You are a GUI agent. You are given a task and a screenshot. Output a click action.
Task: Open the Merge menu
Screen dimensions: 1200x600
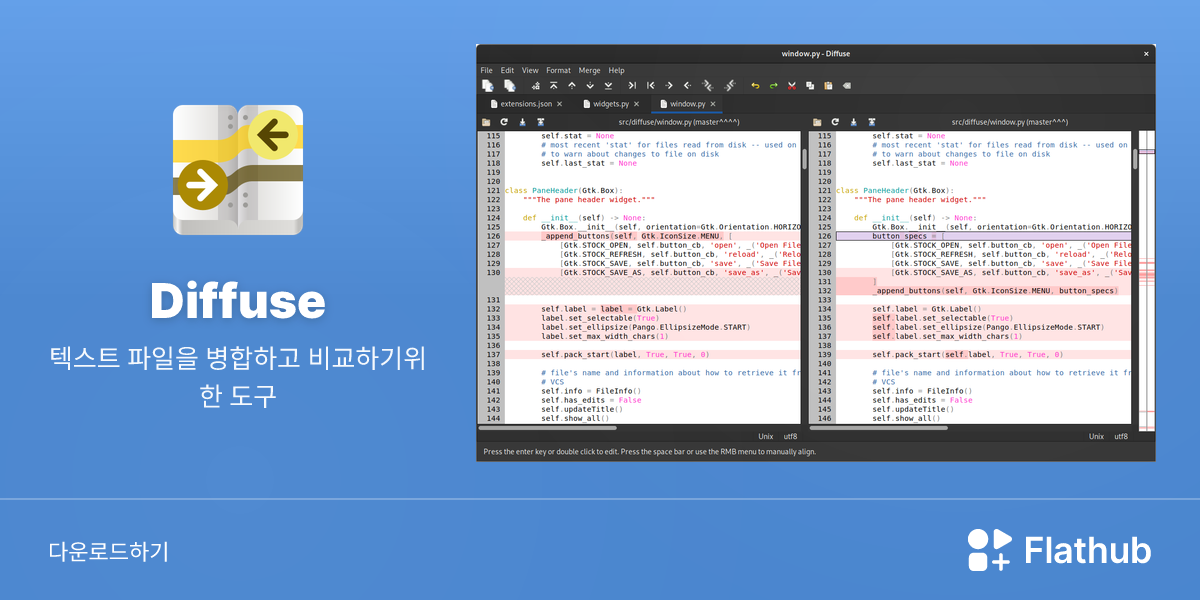click(x=590, y=70)
